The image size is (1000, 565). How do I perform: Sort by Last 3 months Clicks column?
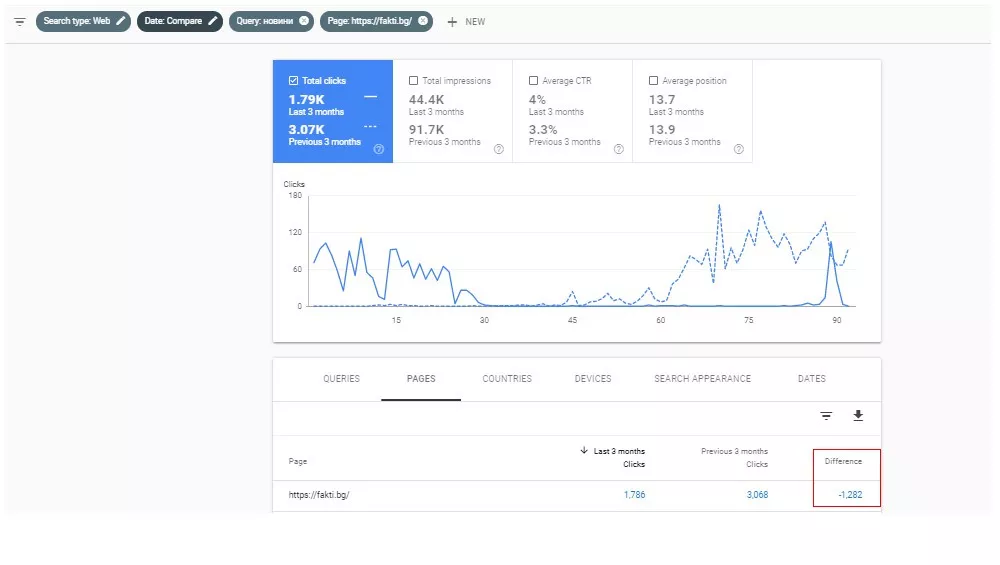tap(612, 458)
